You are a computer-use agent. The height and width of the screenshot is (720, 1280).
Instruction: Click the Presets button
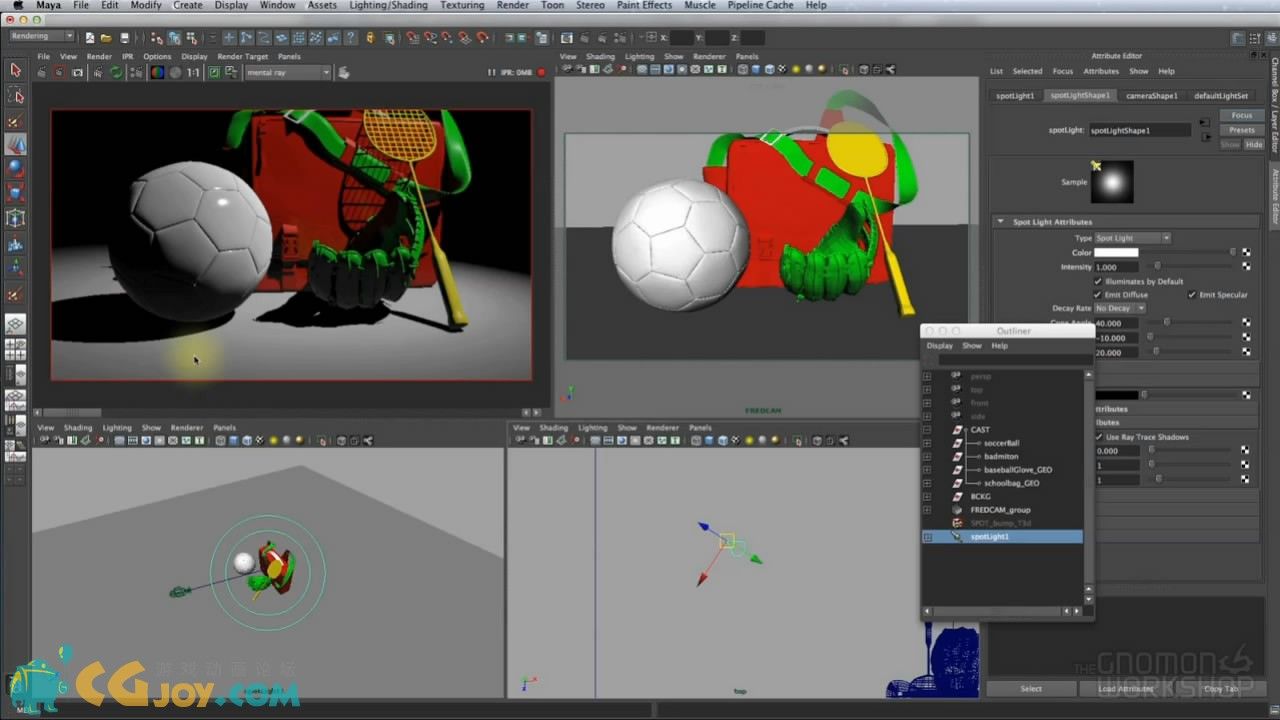(x=1241, y=130)
